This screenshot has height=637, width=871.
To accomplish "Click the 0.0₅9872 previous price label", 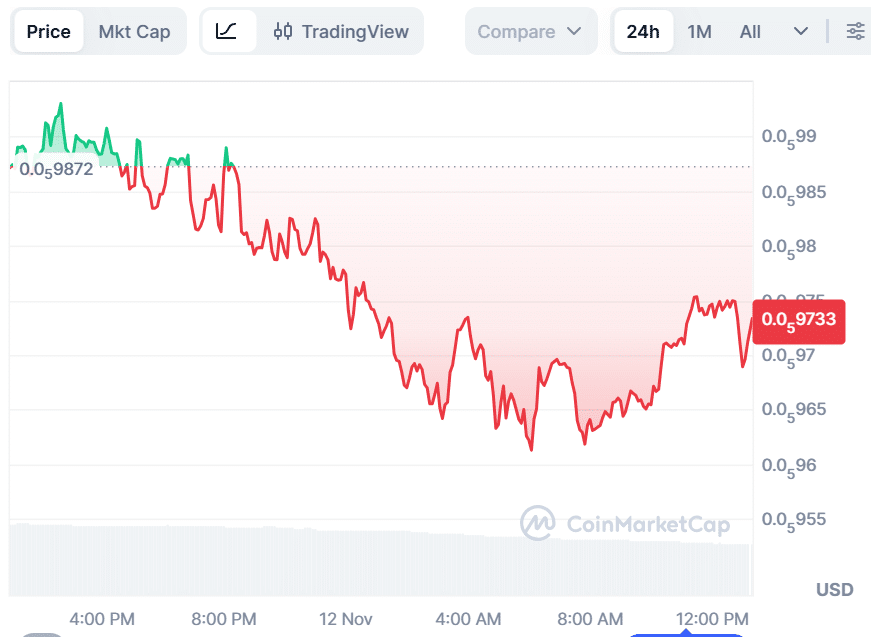I will pyautogui.click(x=55, y=169).
